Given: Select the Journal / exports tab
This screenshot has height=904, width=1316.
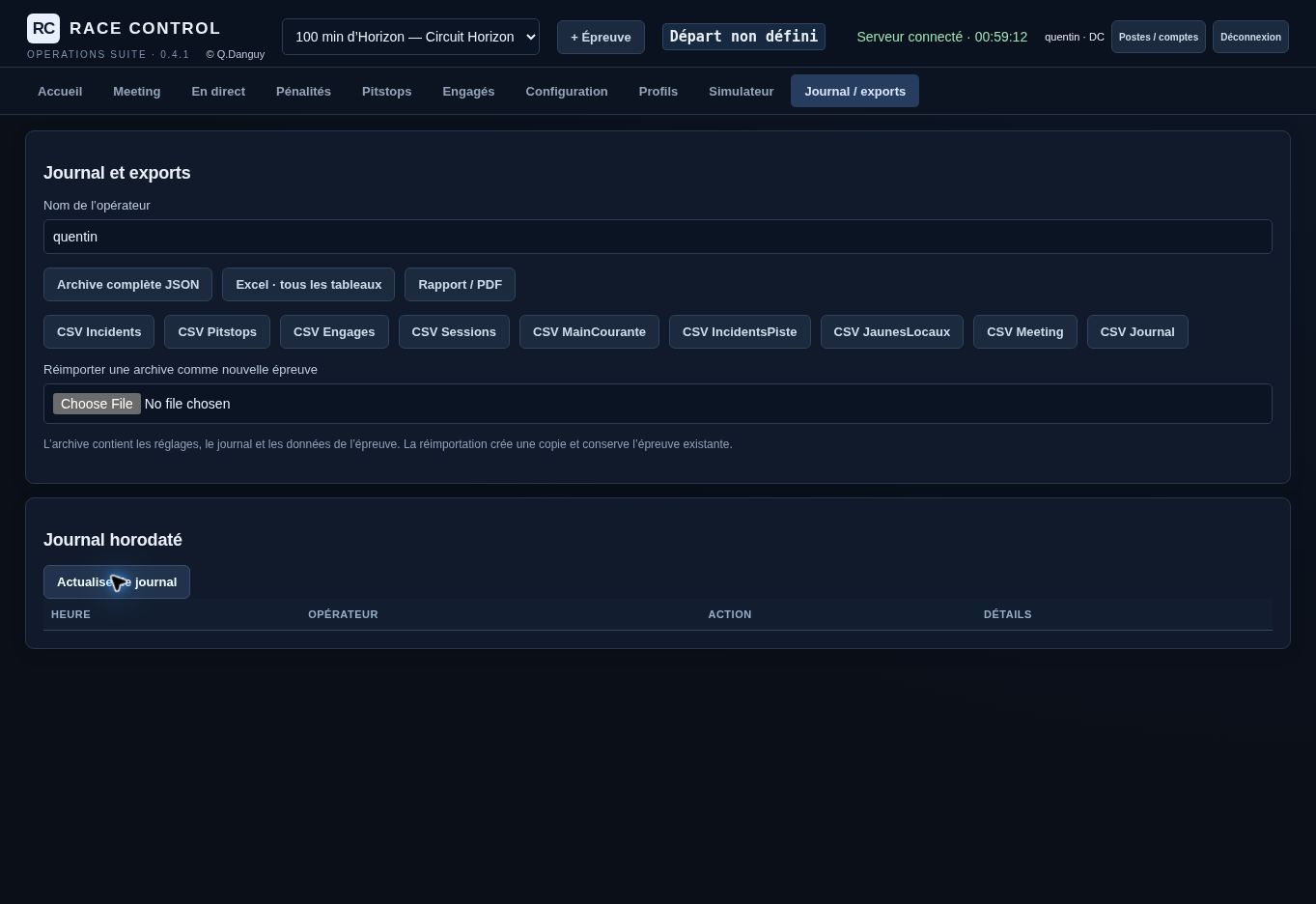Looking at the screenshot, I should click(854, 91).
